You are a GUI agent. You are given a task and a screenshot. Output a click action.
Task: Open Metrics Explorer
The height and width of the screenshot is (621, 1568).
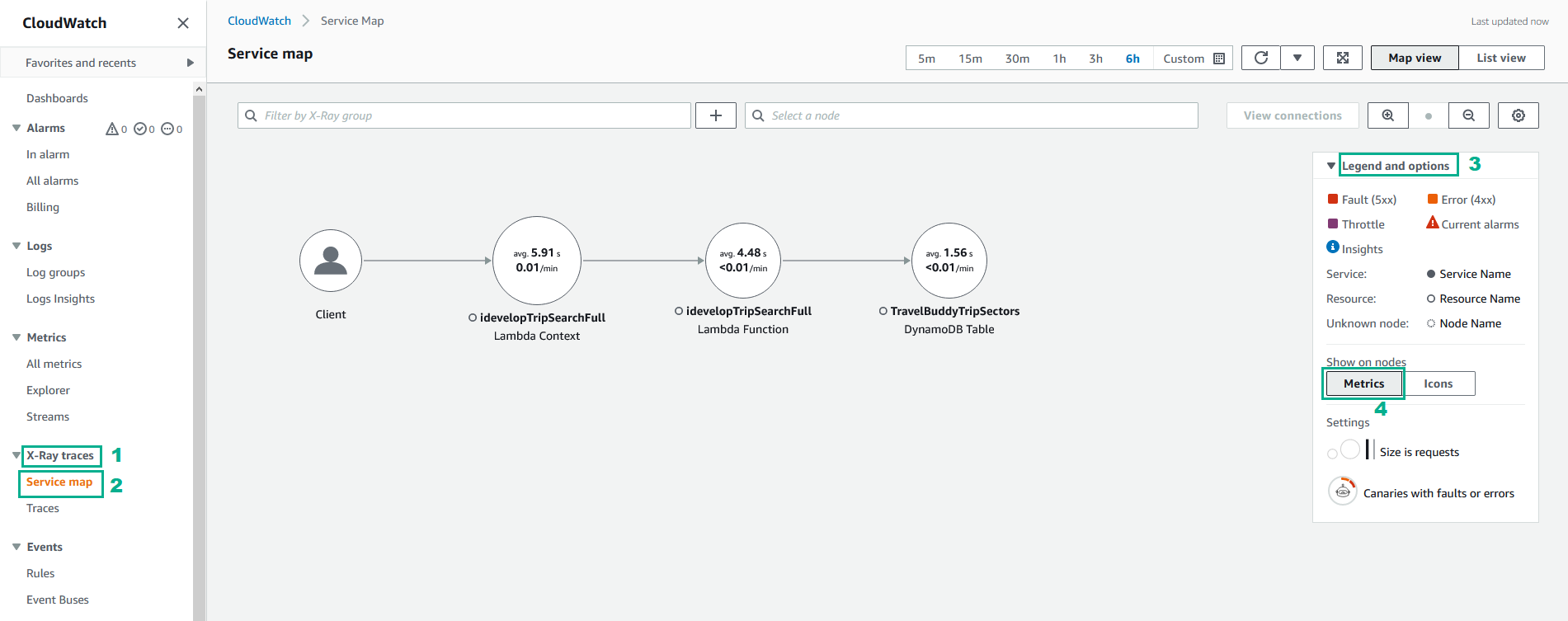(x=48, y=390)
